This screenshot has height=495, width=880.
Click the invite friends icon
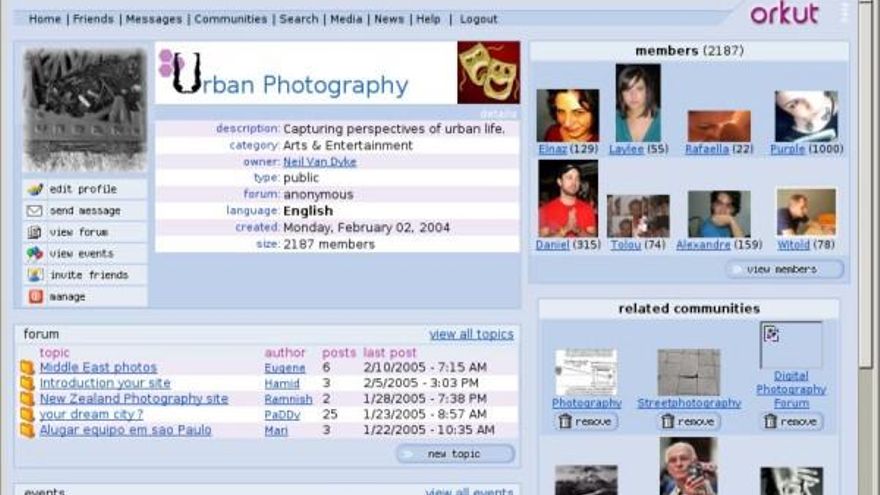(x=35, y=275)
